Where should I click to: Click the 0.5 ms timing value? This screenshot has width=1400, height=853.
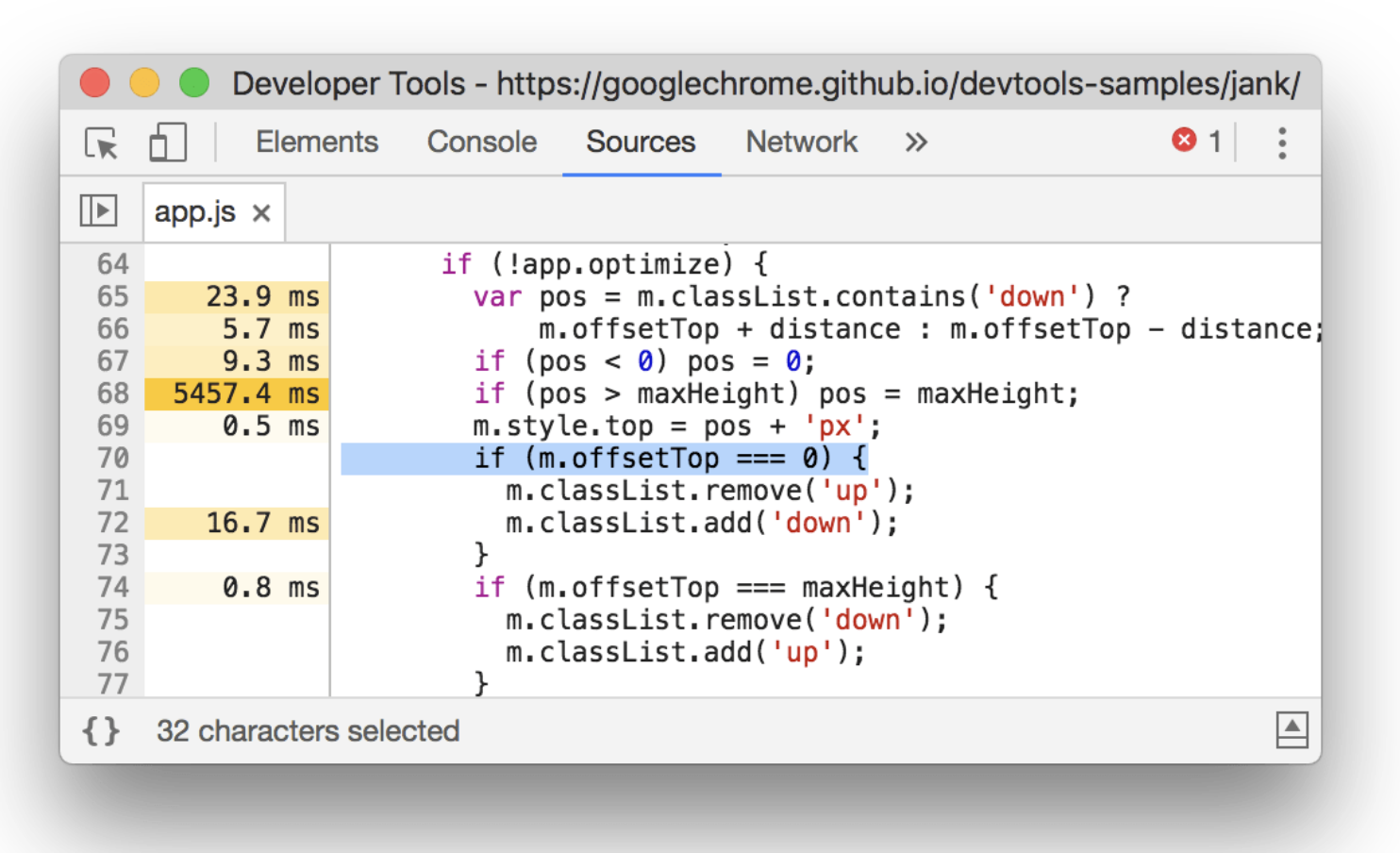coord(272,426)
